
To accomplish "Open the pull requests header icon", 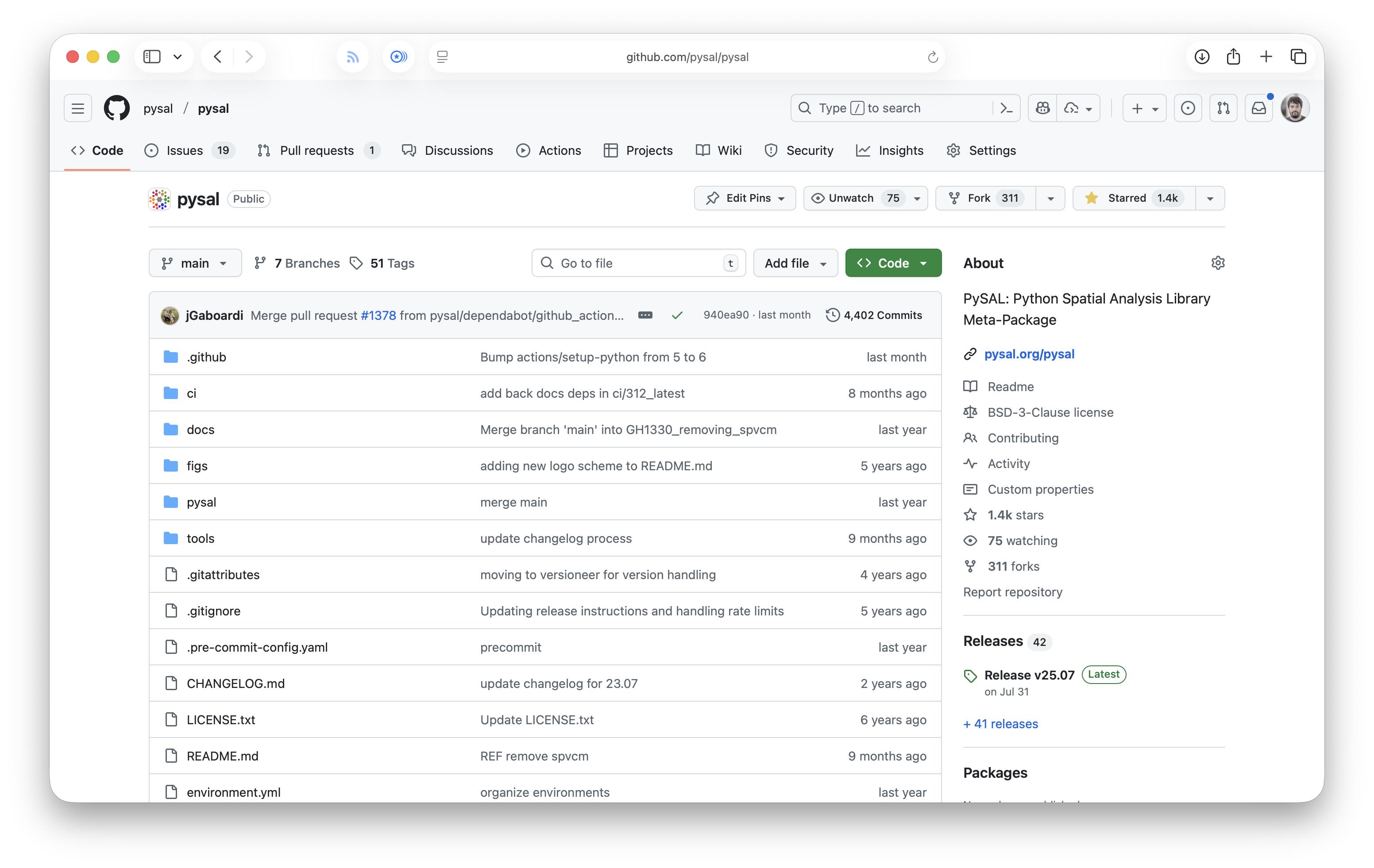I will [x=1223, y=108].
